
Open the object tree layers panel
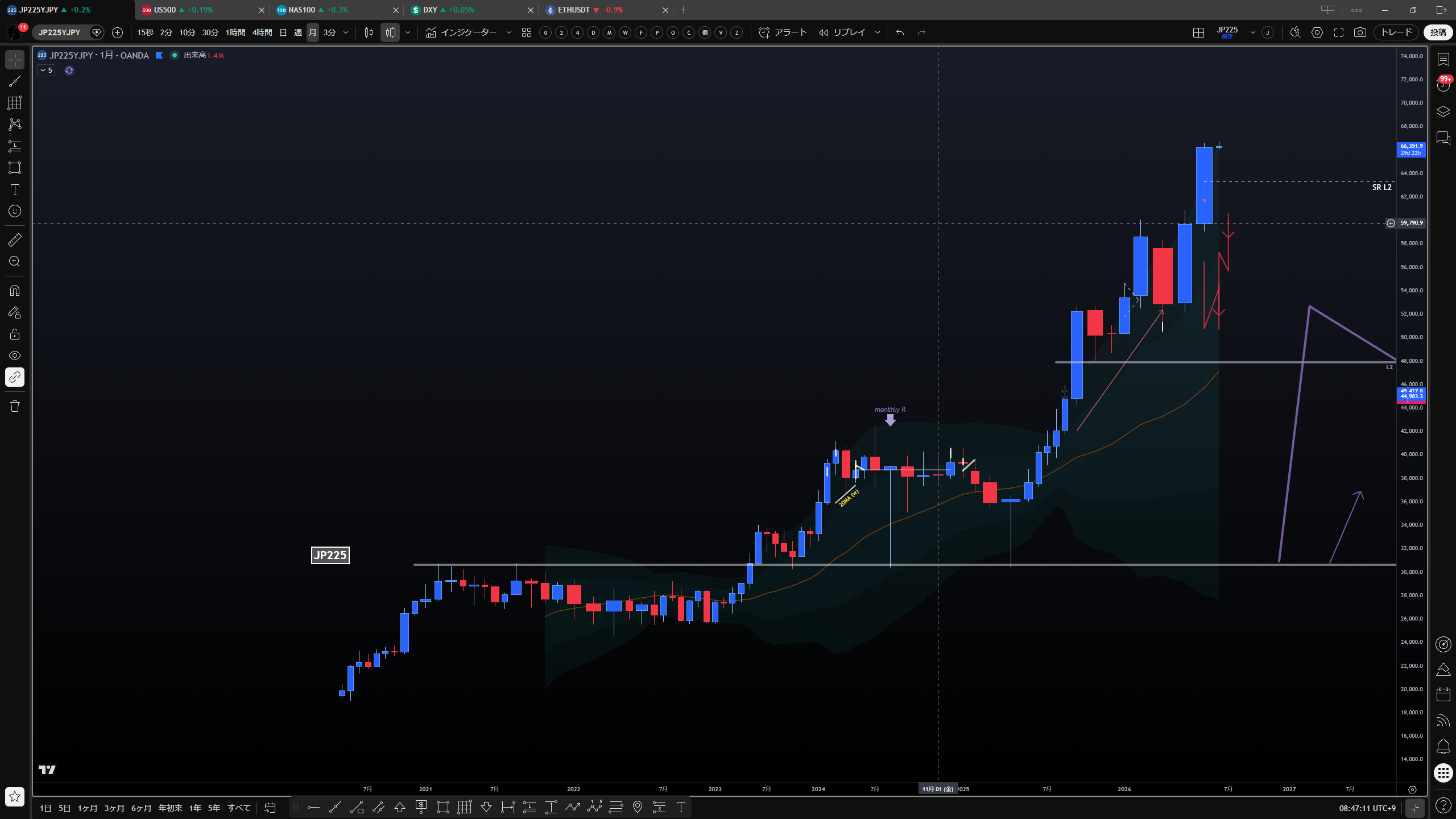click(x=1443, y=111)
